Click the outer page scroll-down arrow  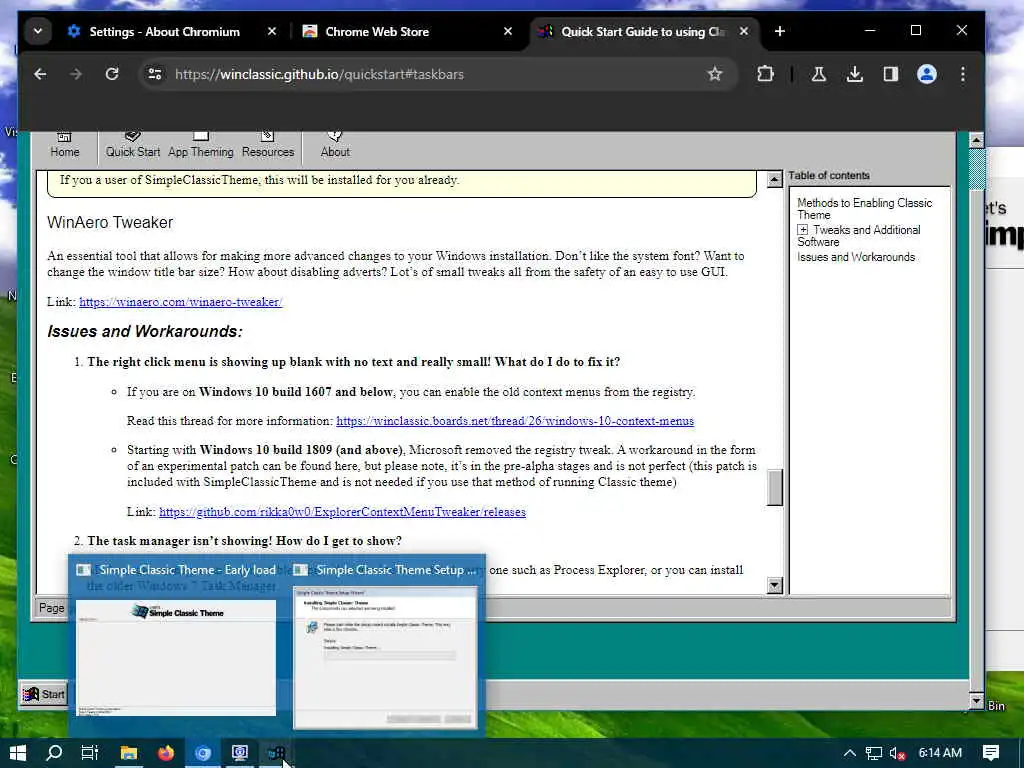pyautogui.click(x=976, y=701)
